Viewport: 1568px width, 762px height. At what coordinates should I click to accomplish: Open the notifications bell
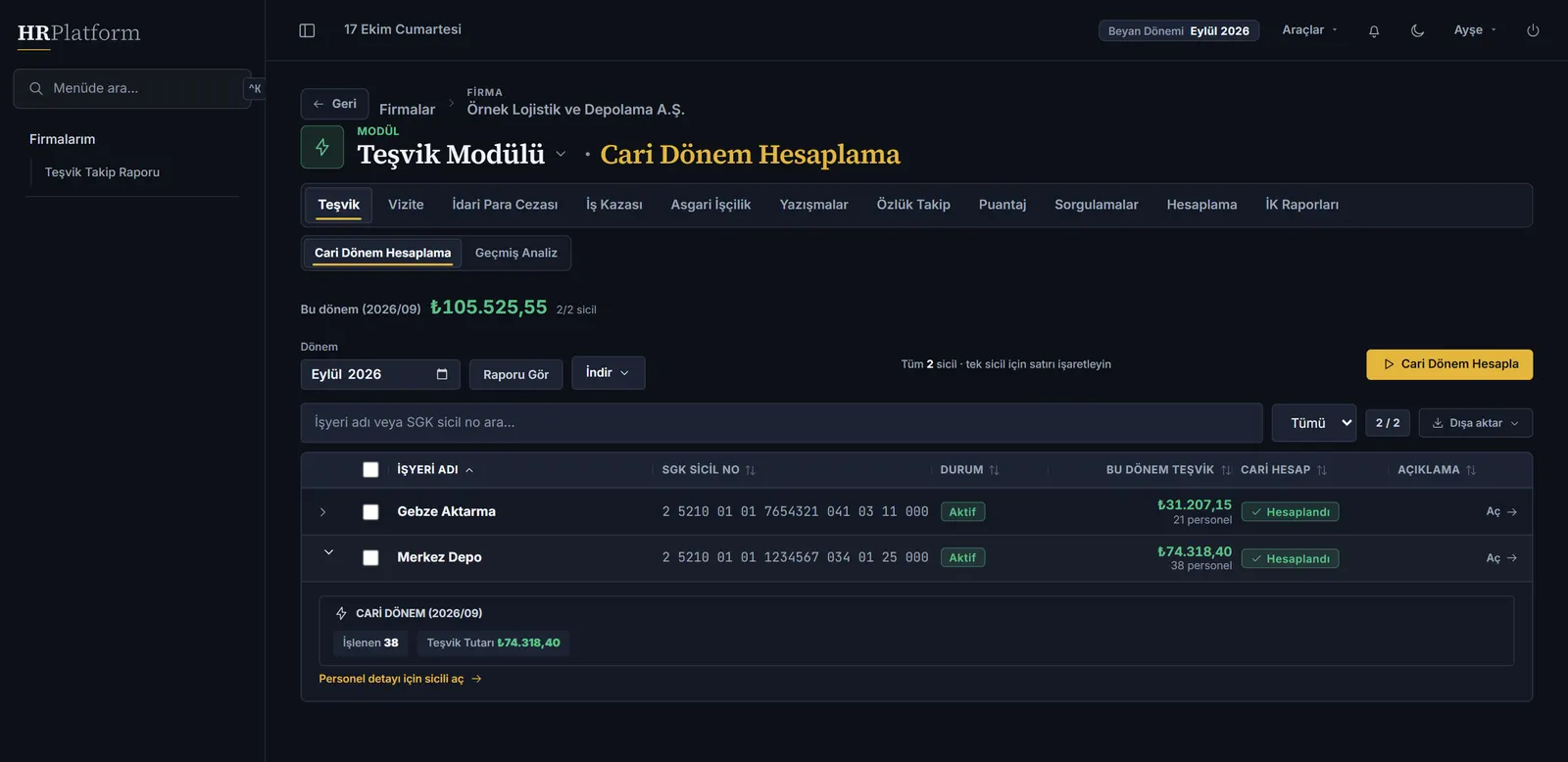pos(1374,30)
